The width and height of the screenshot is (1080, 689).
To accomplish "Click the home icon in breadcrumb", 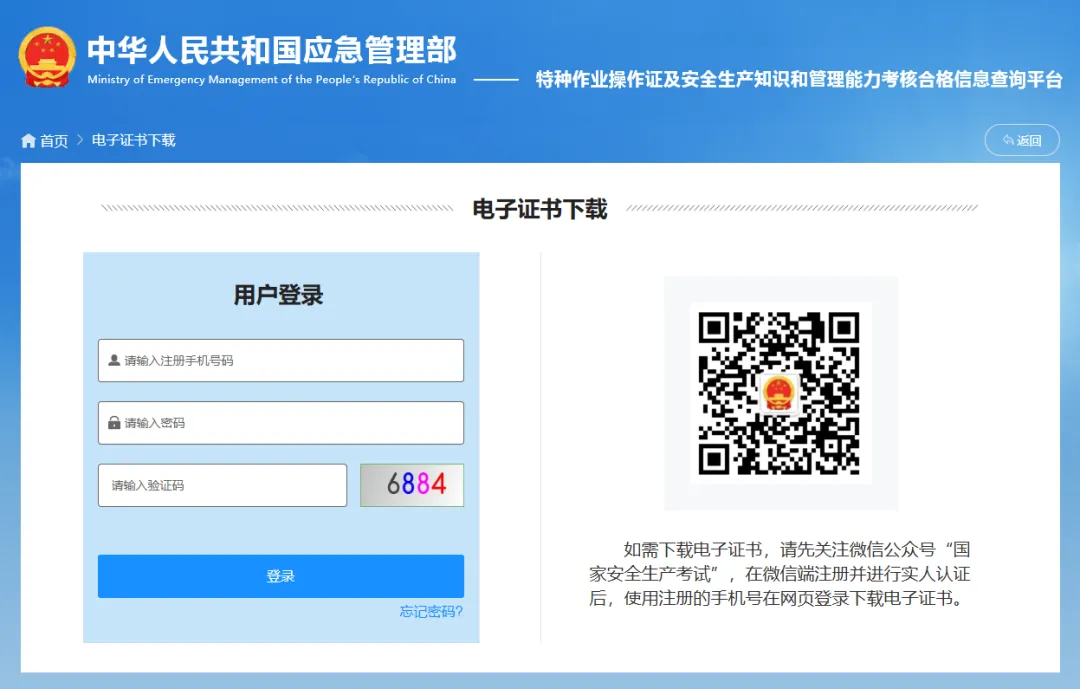I will tap(28, 141).
